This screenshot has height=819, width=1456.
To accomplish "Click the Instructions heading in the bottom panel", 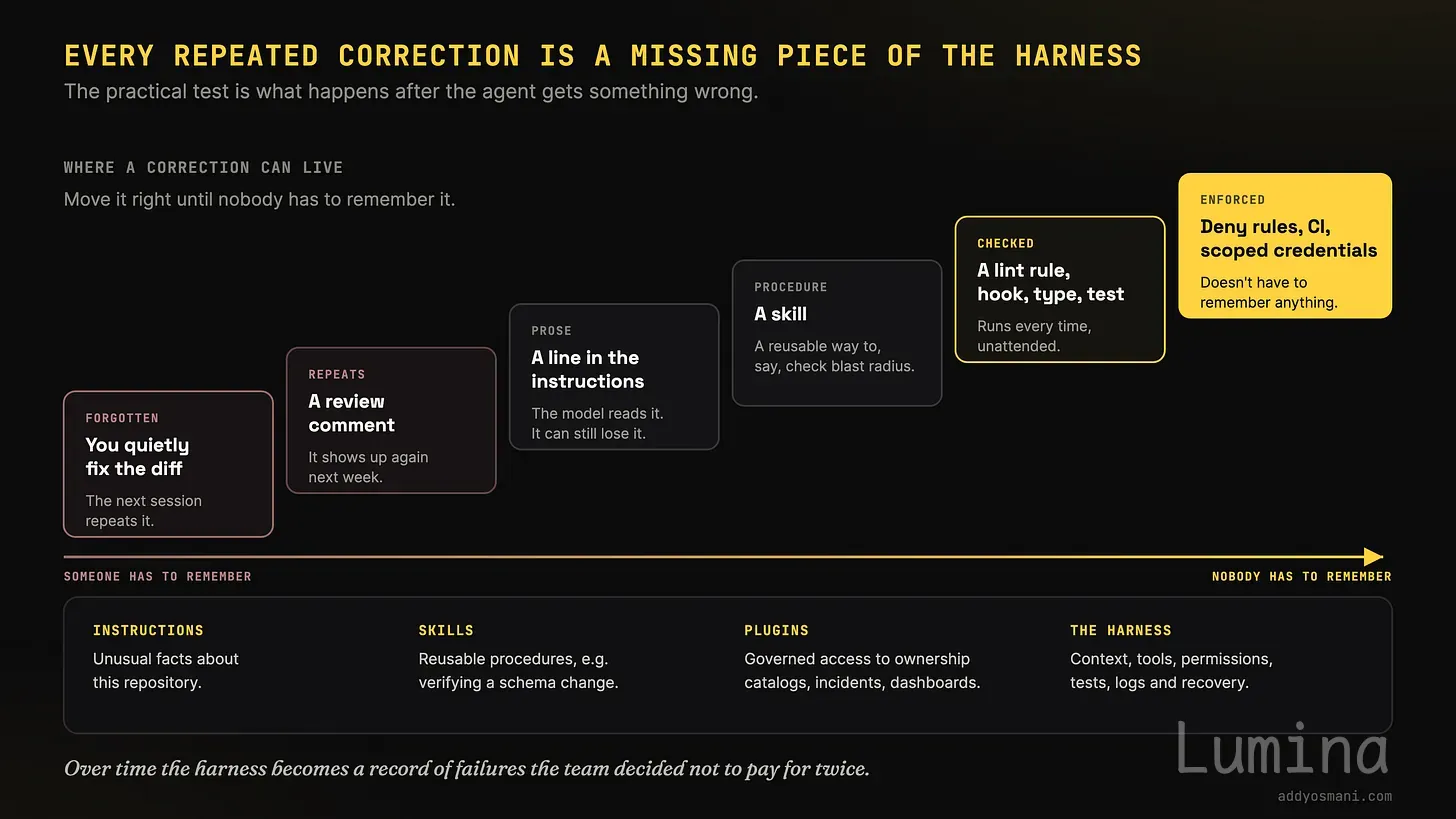I will point(148,630).
